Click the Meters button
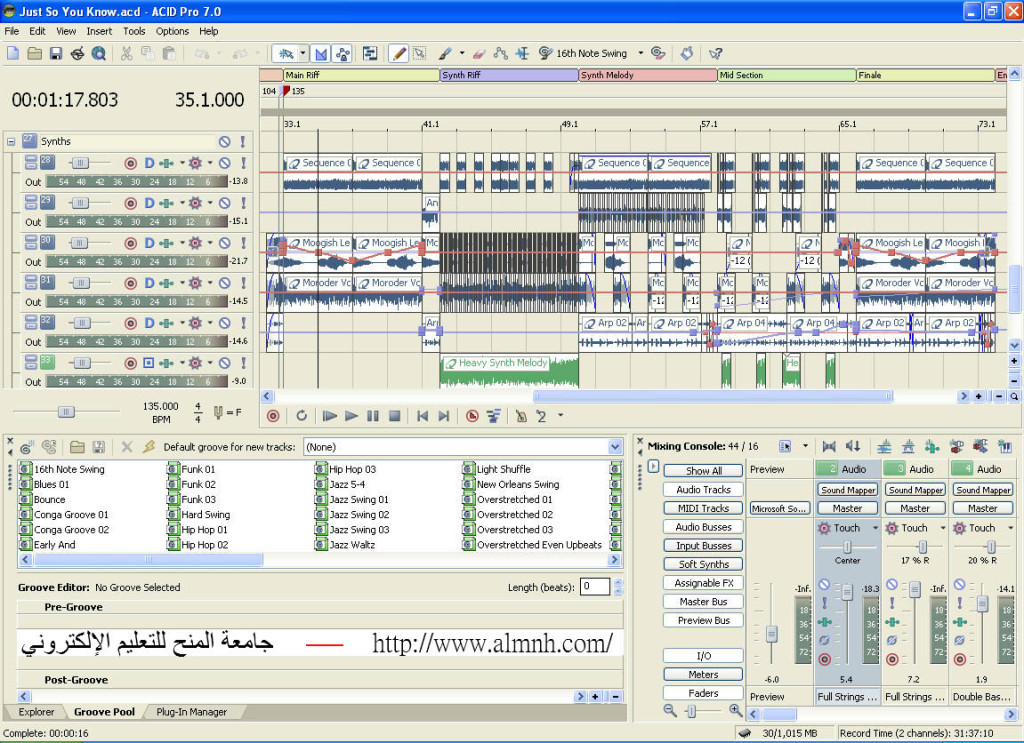The width and height of the screenshot is (1024, 743). click(x=703, y=674)
